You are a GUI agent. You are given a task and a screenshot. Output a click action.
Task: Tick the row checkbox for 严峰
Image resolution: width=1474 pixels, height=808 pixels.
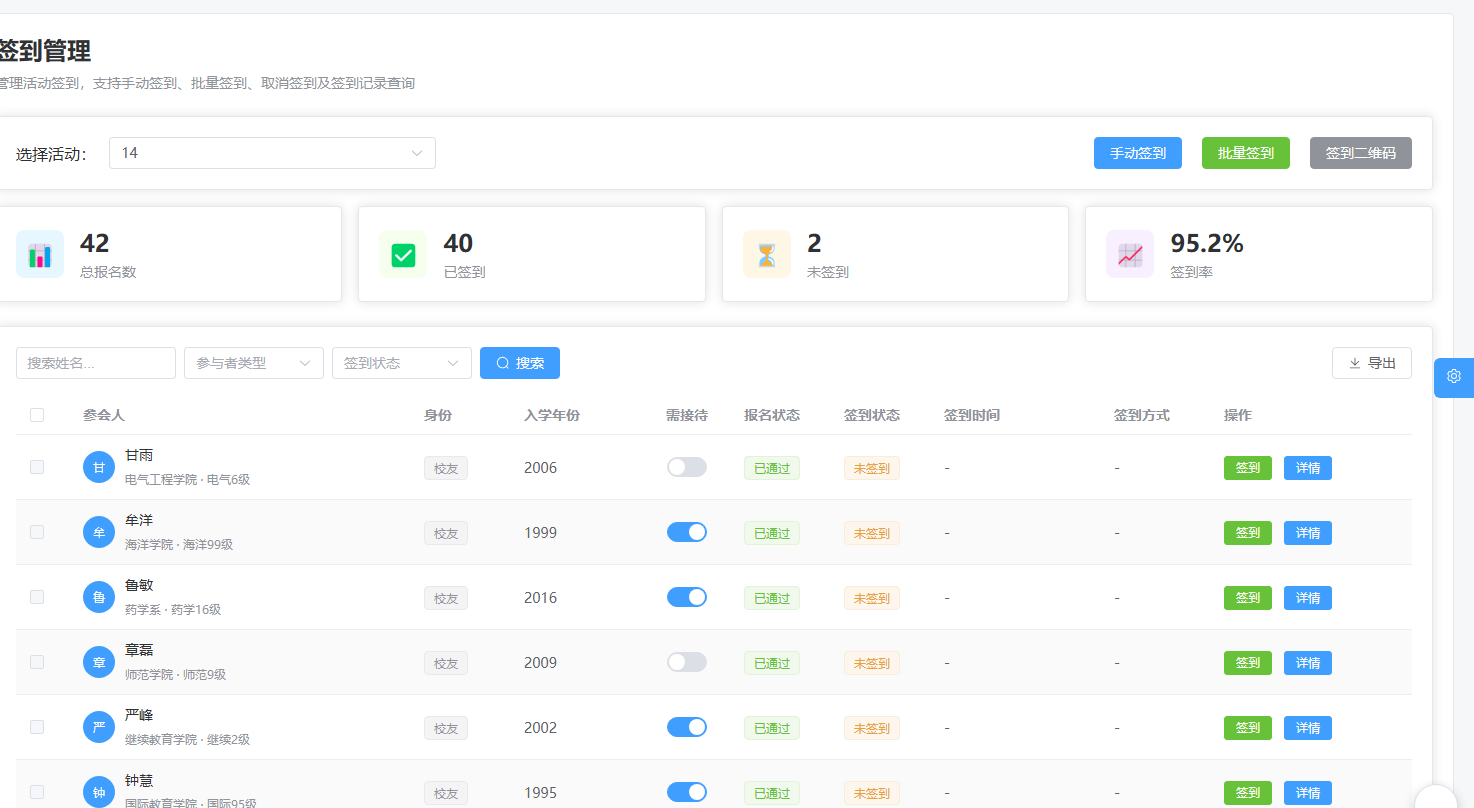tap(37, 727)
